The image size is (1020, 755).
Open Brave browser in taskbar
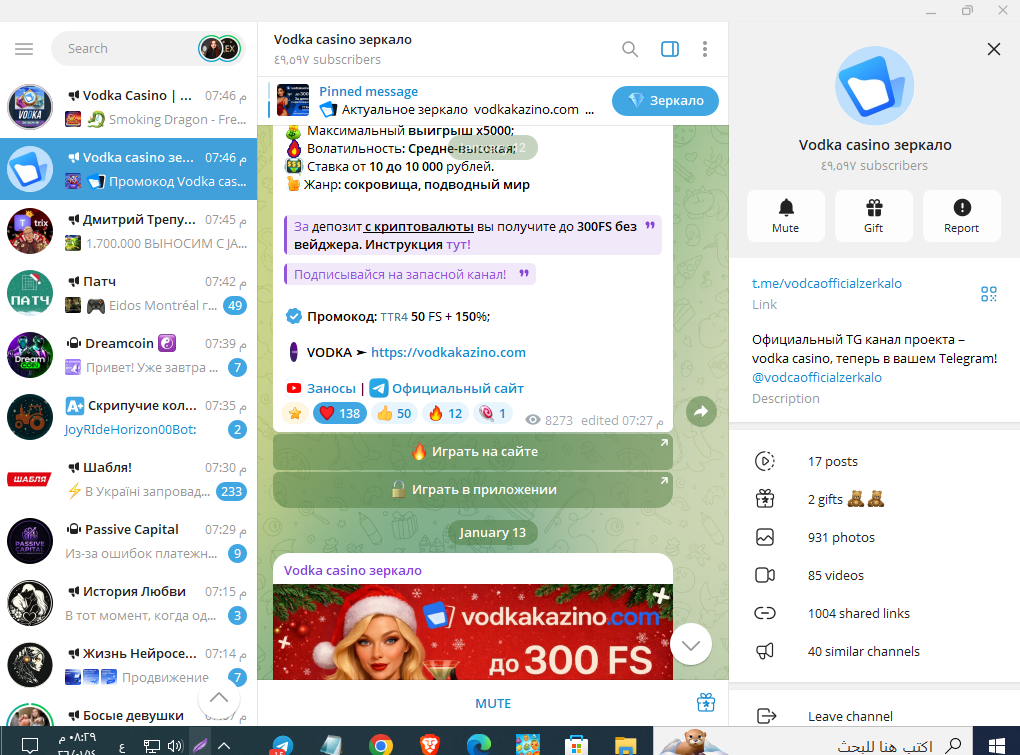[429, 743]
